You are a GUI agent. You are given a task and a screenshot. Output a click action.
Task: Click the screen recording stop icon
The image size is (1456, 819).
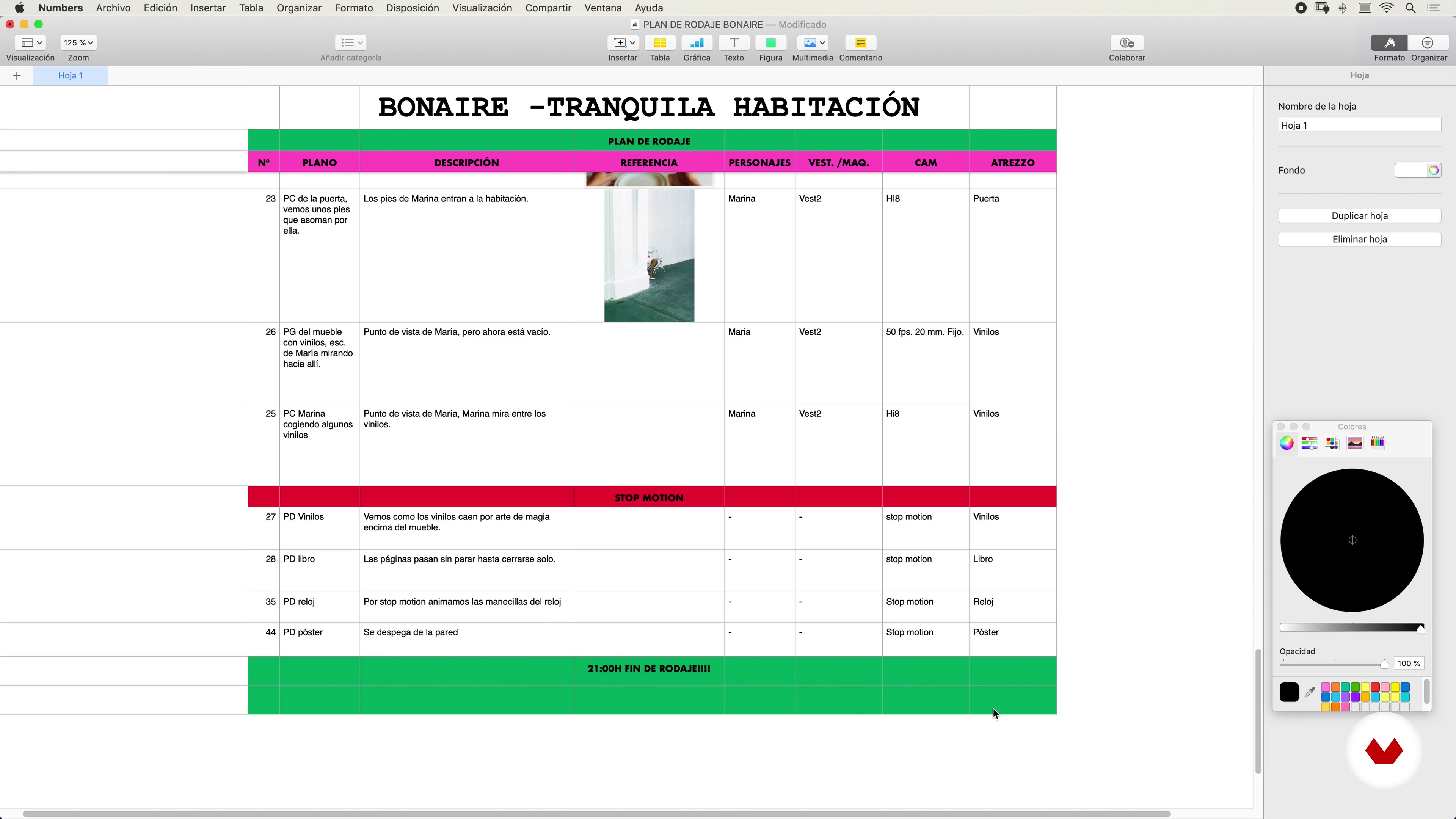coord(1301,8)
